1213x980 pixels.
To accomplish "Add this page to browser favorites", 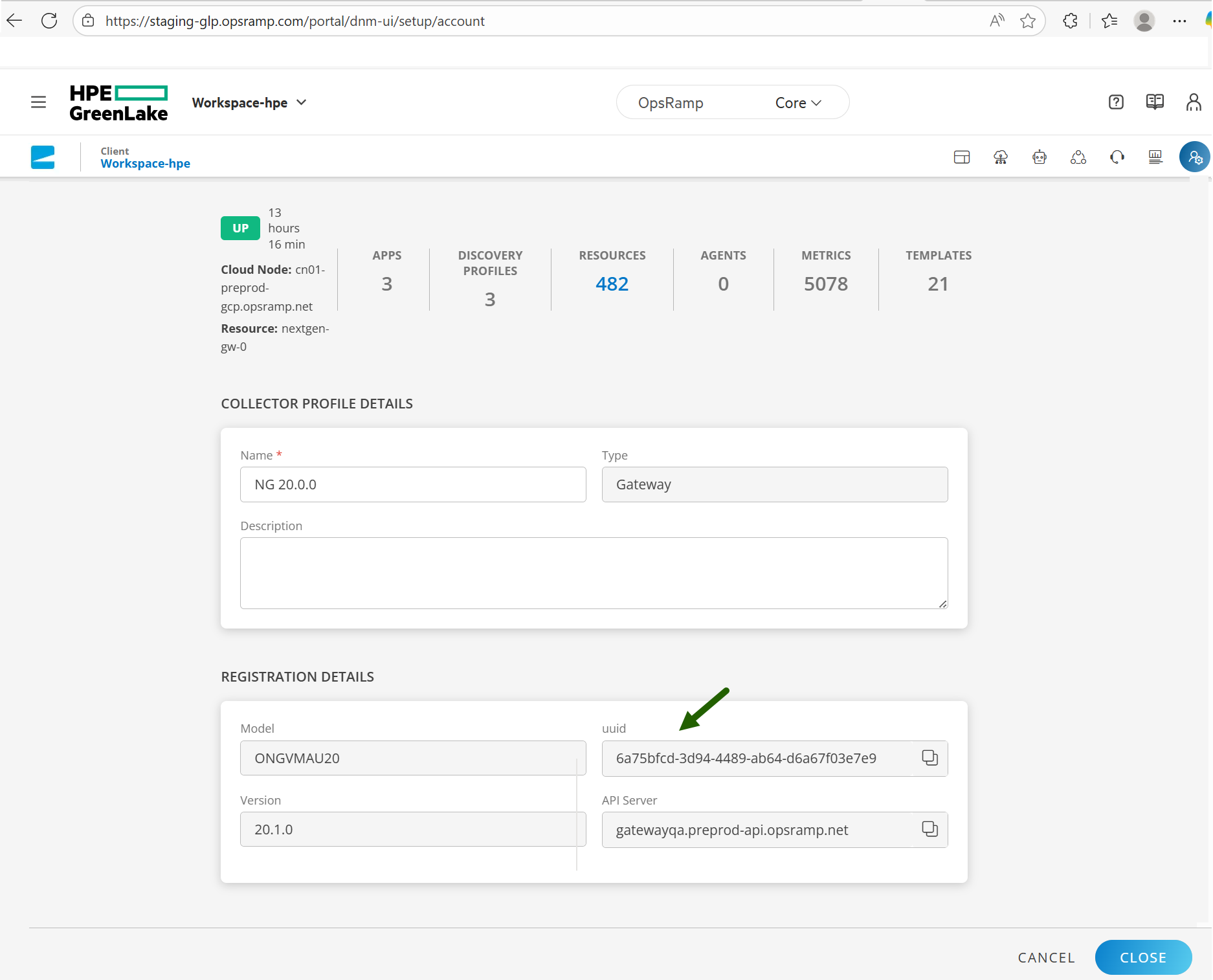I will [x=1028, y=21].
